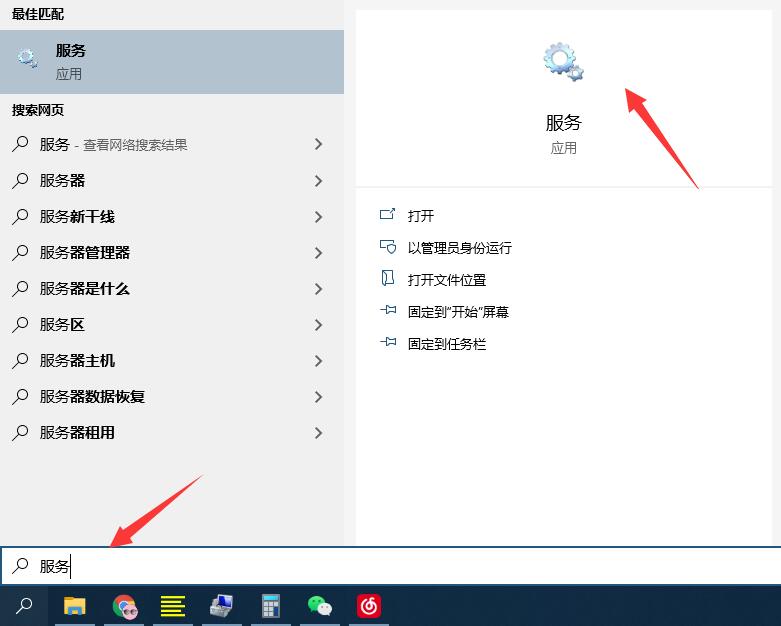Open NetEase Cloud Music from the taskbar
Viewport: 781px width, 626px height.
tap(369, 606)
